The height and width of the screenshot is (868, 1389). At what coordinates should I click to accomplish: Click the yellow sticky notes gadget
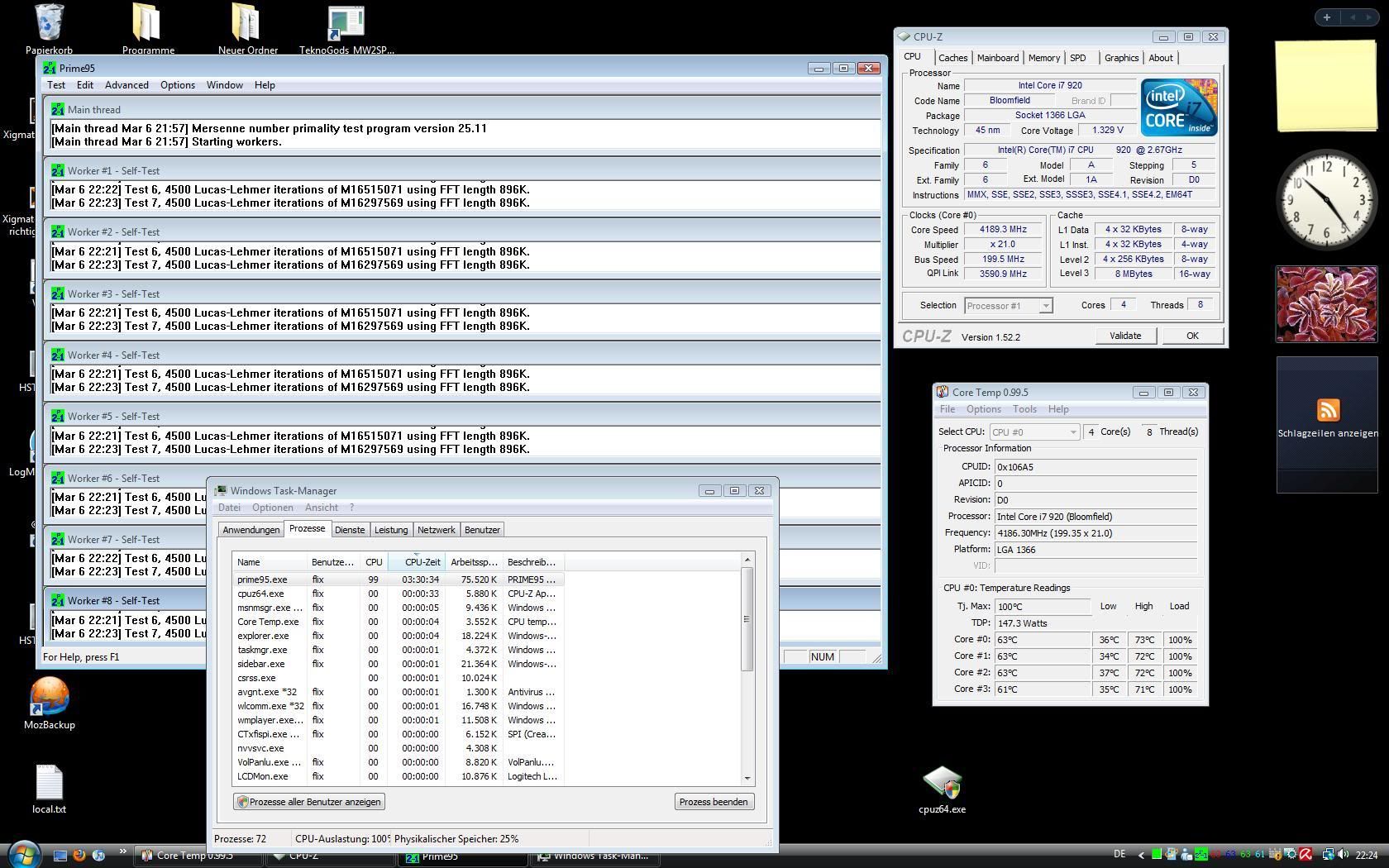[1327, 86]
